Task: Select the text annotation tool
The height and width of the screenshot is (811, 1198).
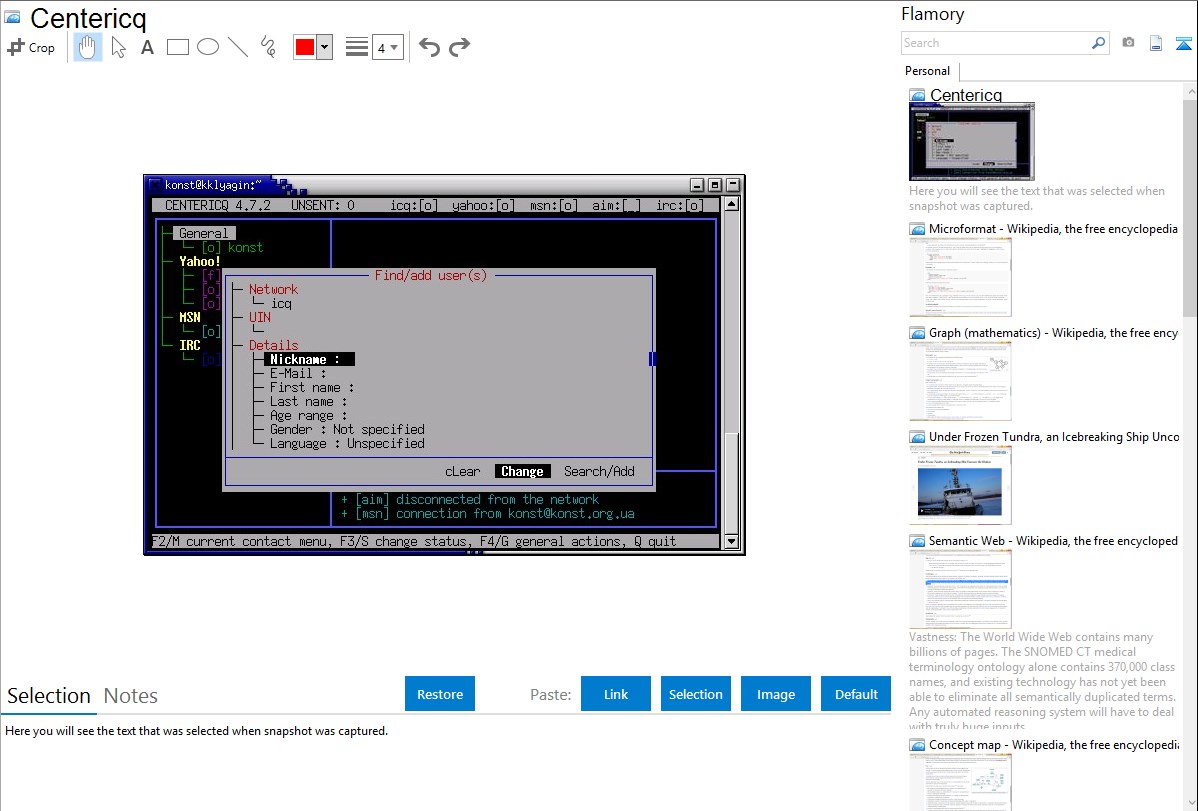Action: pyautogui.click(x=147, y=47)
